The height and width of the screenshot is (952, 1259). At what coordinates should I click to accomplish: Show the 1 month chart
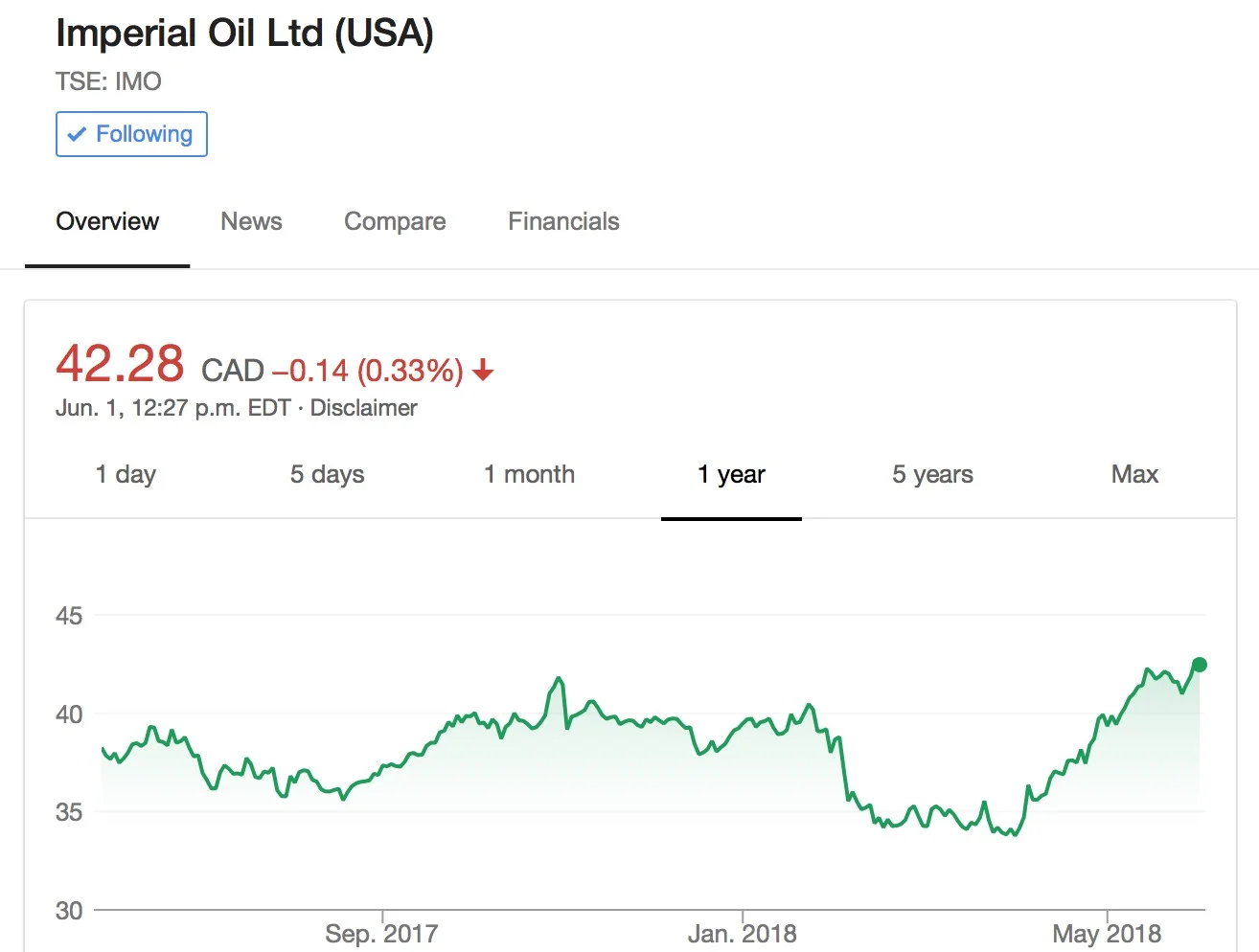[529, 474]
